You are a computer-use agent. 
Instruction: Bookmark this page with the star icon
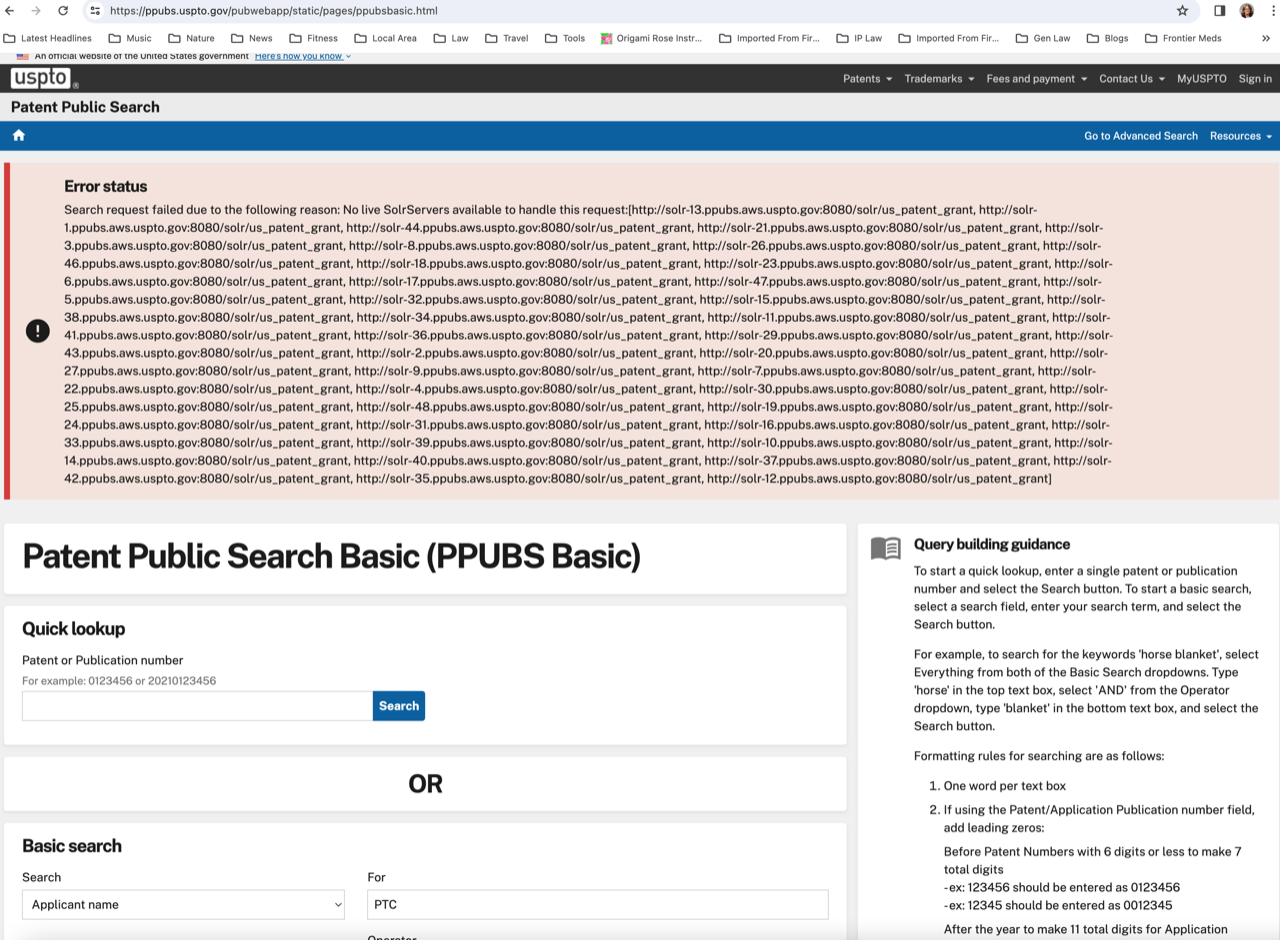pyautogui.click(x=1182, y=11)
